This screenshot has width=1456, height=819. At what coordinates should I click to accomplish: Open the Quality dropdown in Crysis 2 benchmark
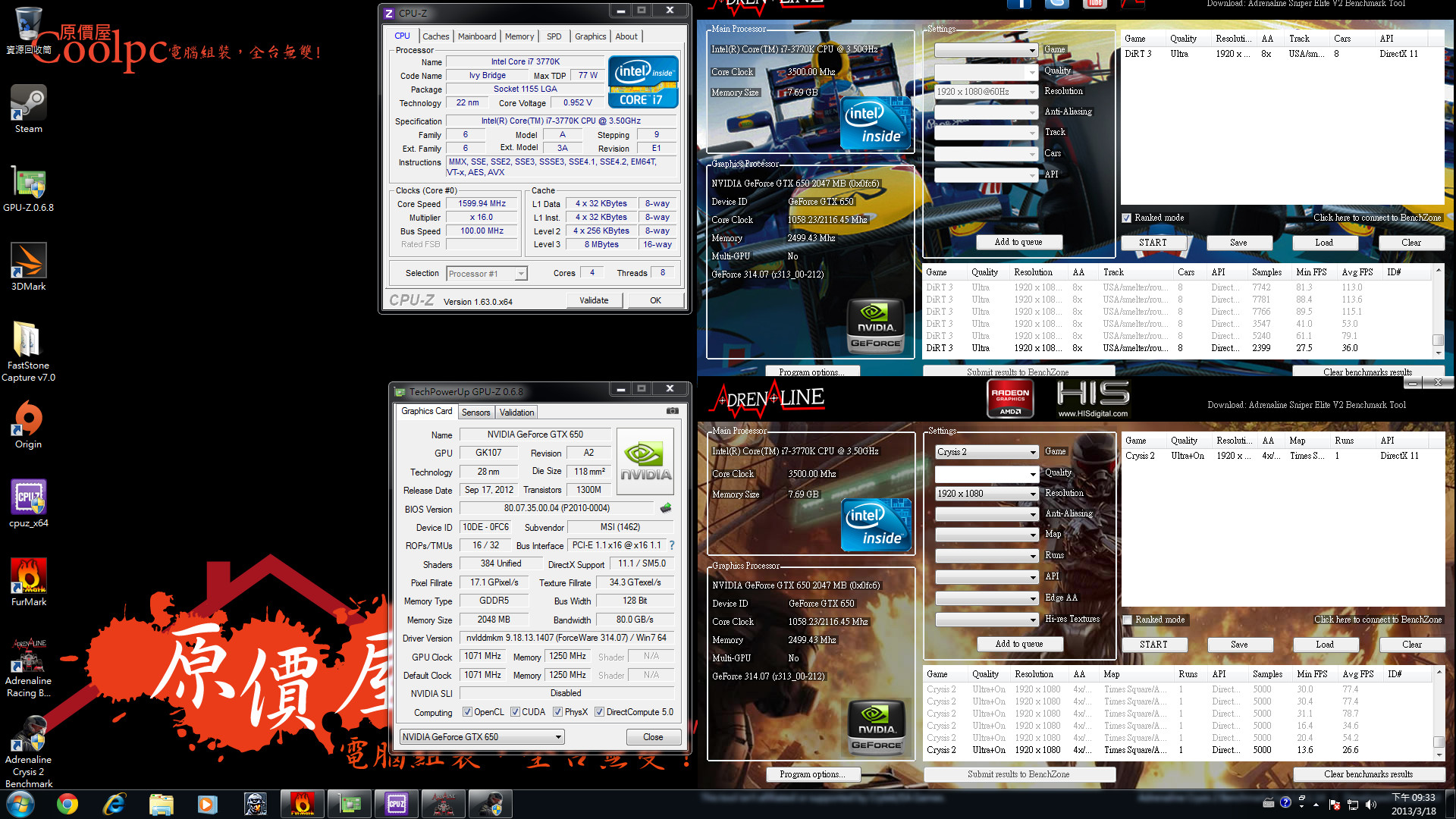(x=987, y=474)
